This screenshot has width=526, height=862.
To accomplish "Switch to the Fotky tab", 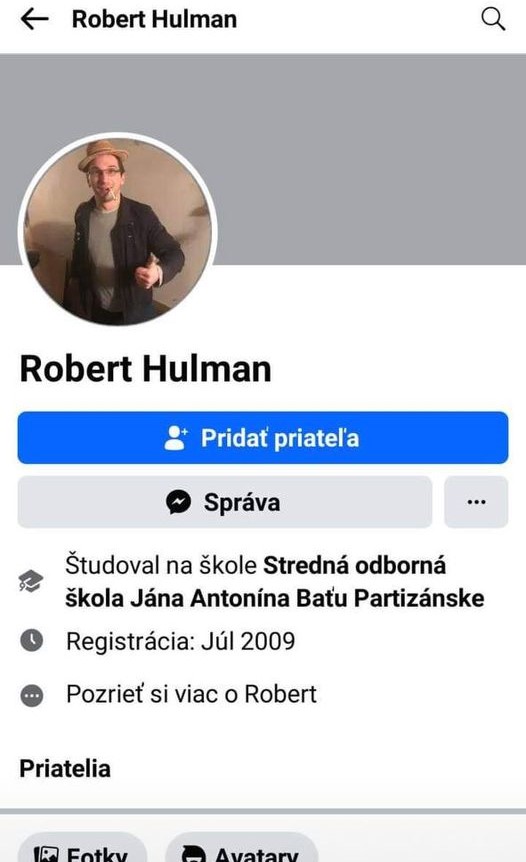I will (82, 847).
